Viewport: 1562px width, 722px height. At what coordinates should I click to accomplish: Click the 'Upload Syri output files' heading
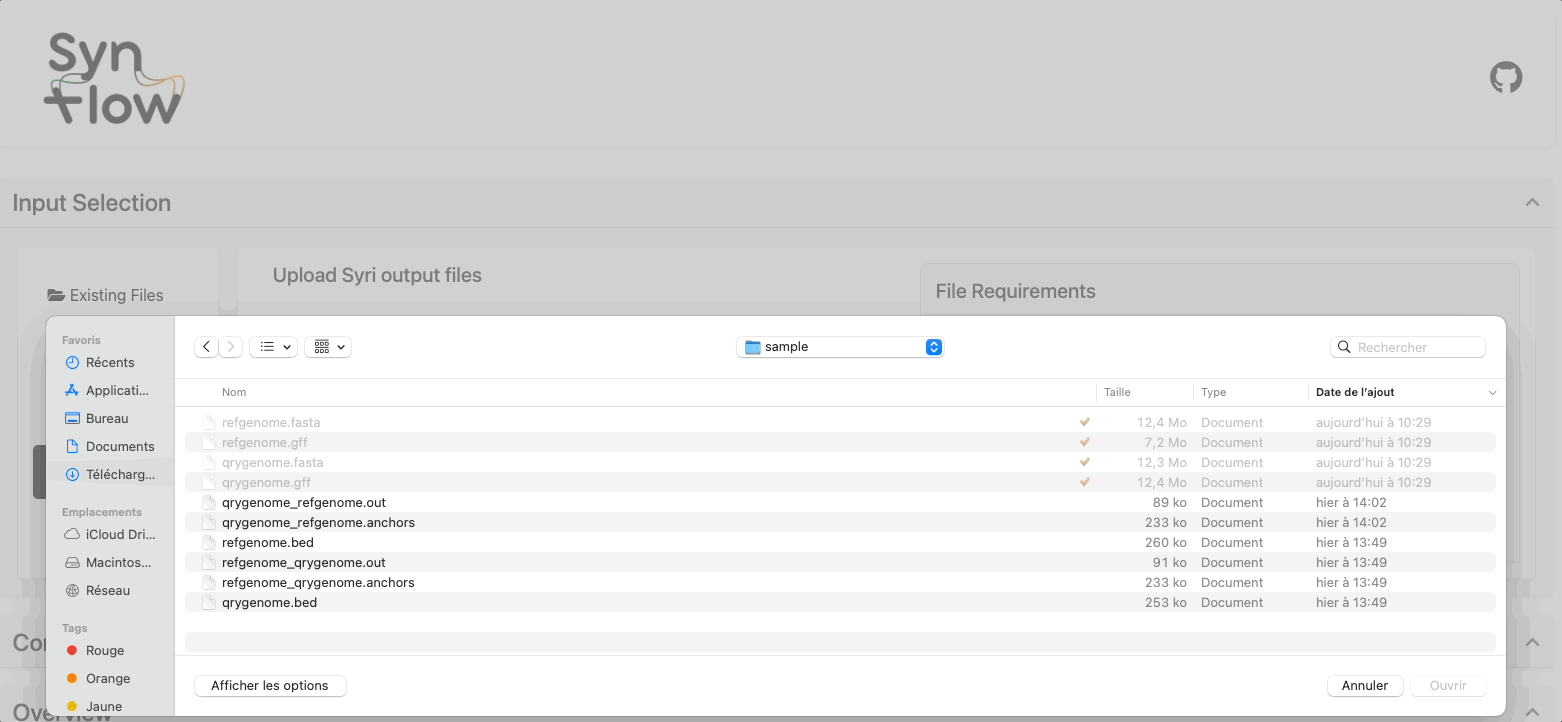[377, 275]
